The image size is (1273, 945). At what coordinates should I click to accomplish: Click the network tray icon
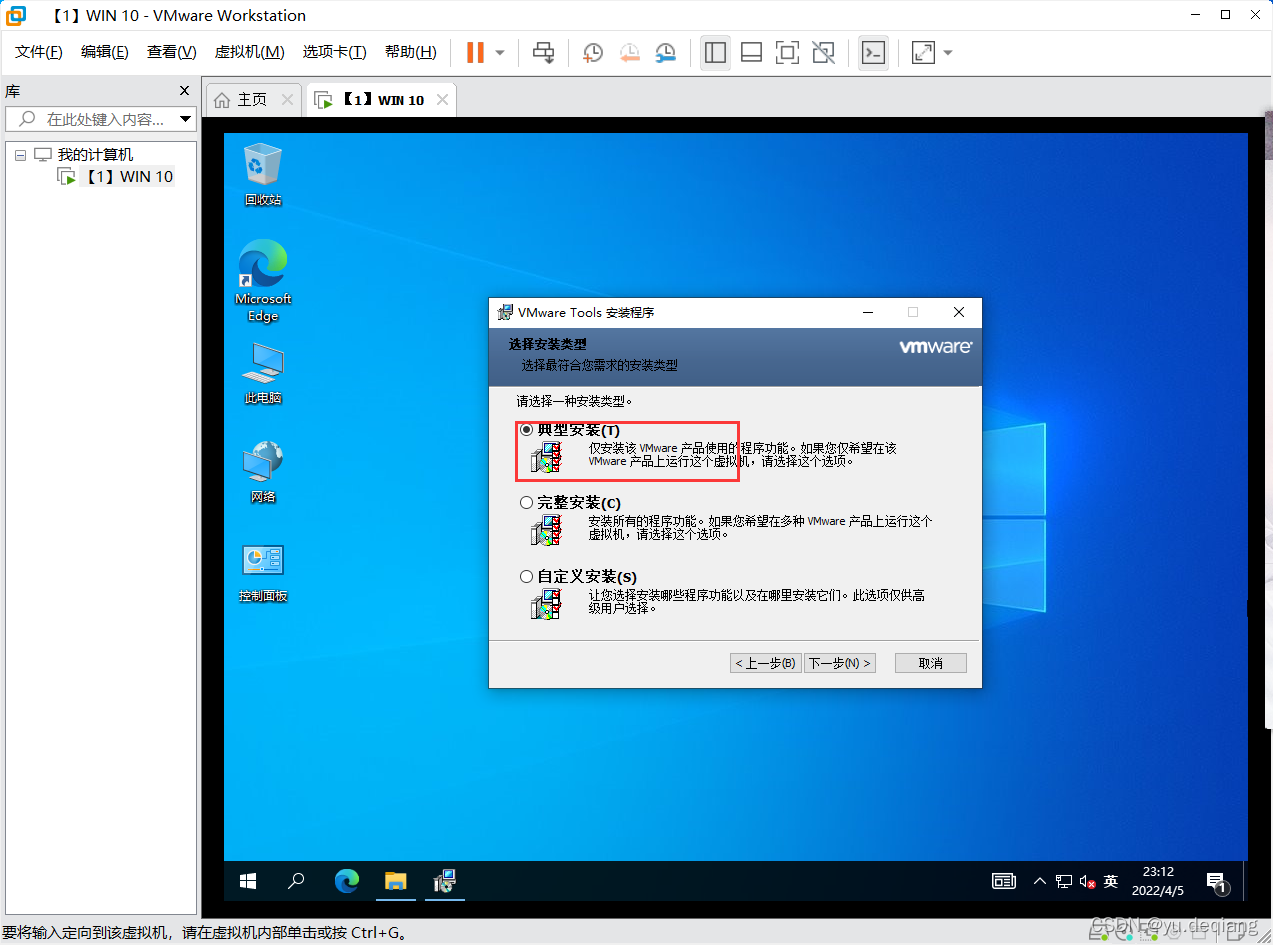point(1064,881)
